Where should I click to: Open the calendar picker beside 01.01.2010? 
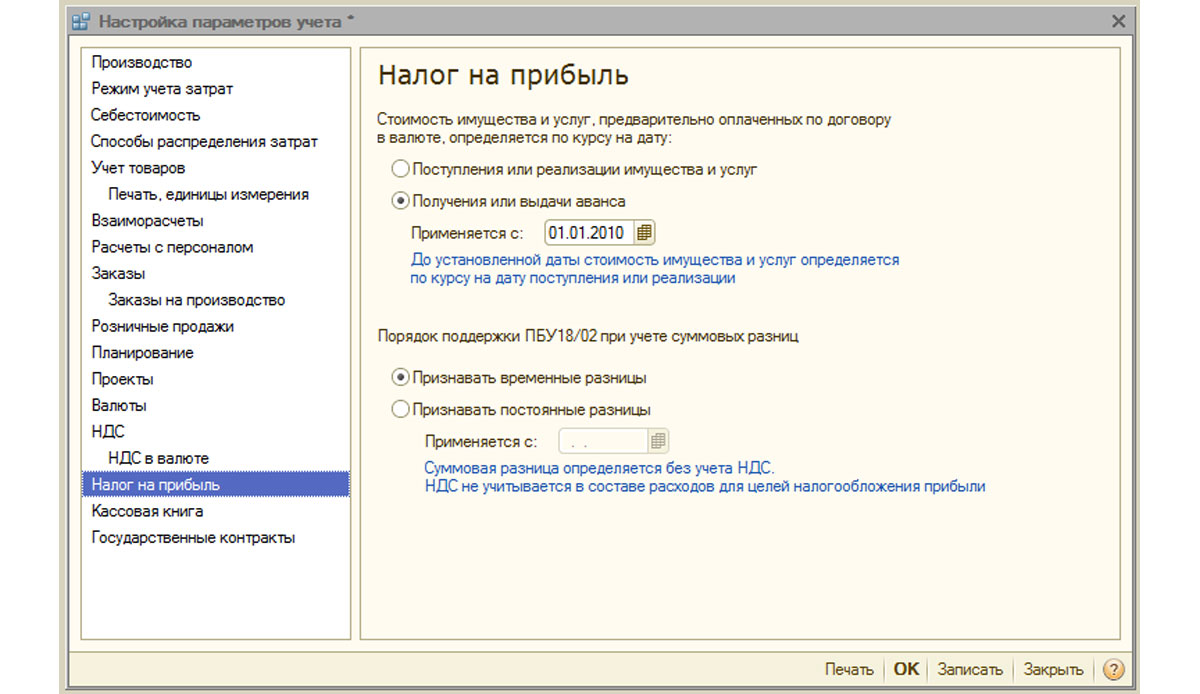pos(644,233)
